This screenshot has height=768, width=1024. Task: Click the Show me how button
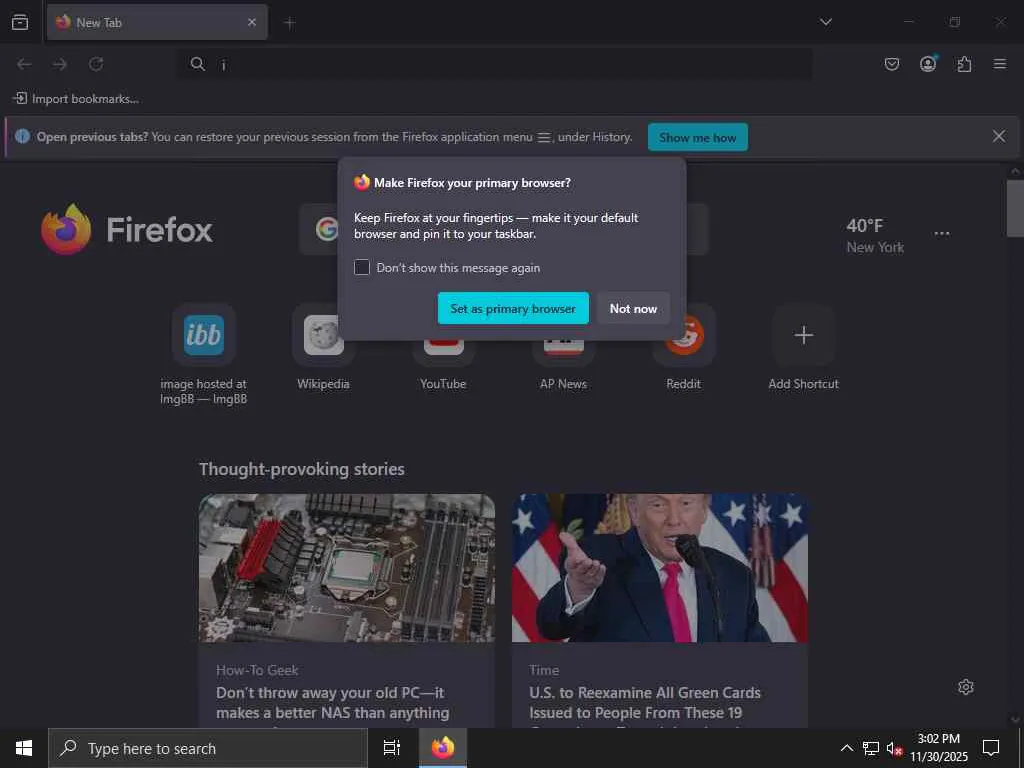coord(697,137)
